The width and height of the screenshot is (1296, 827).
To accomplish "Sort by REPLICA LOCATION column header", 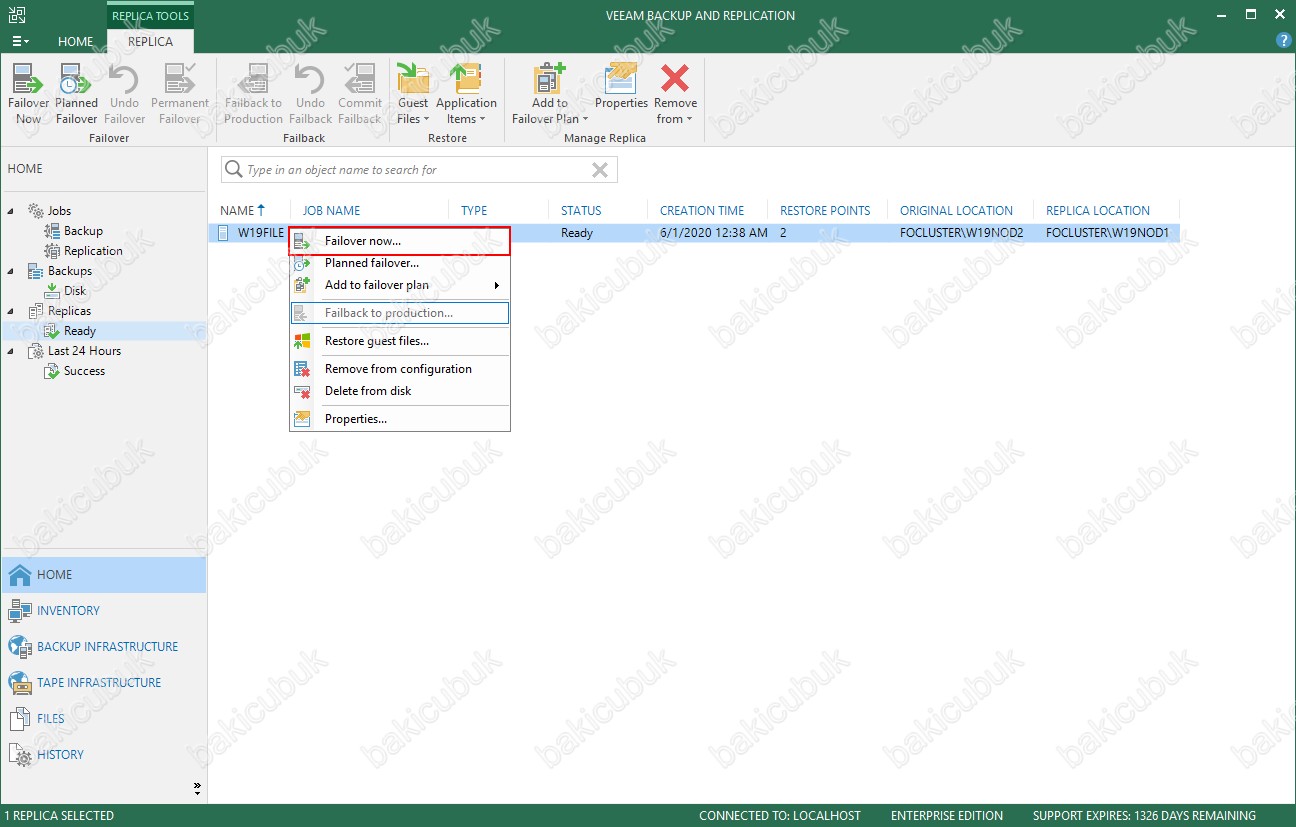I will (1098, 210).
